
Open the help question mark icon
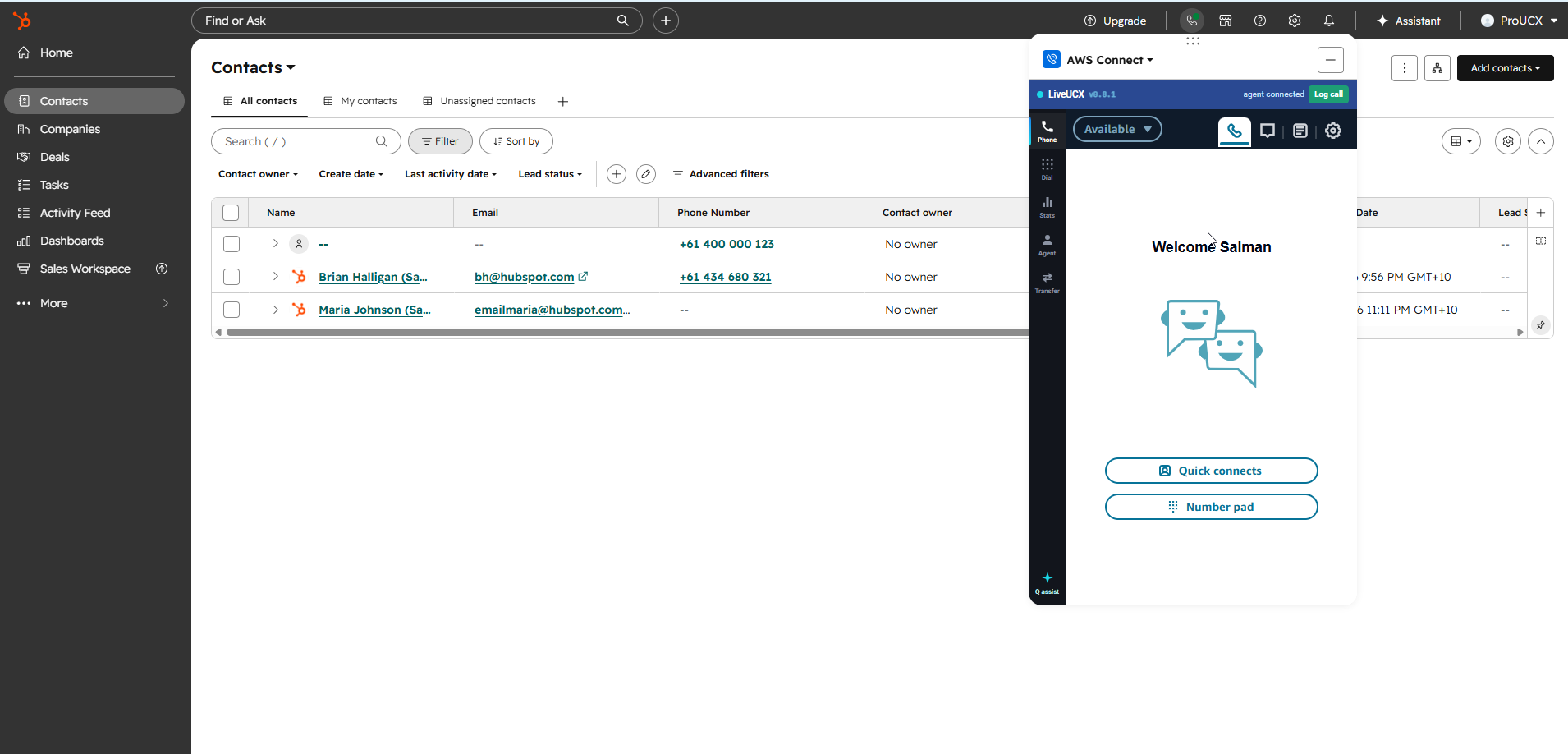click(1260, 21)
